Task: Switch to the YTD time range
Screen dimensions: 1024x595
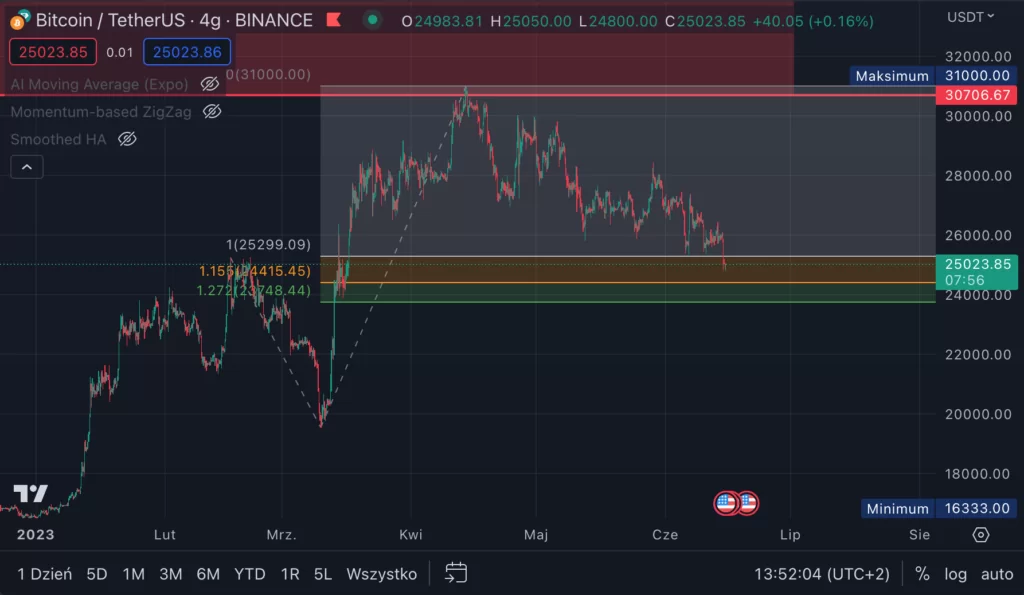Action: (249, 574)
